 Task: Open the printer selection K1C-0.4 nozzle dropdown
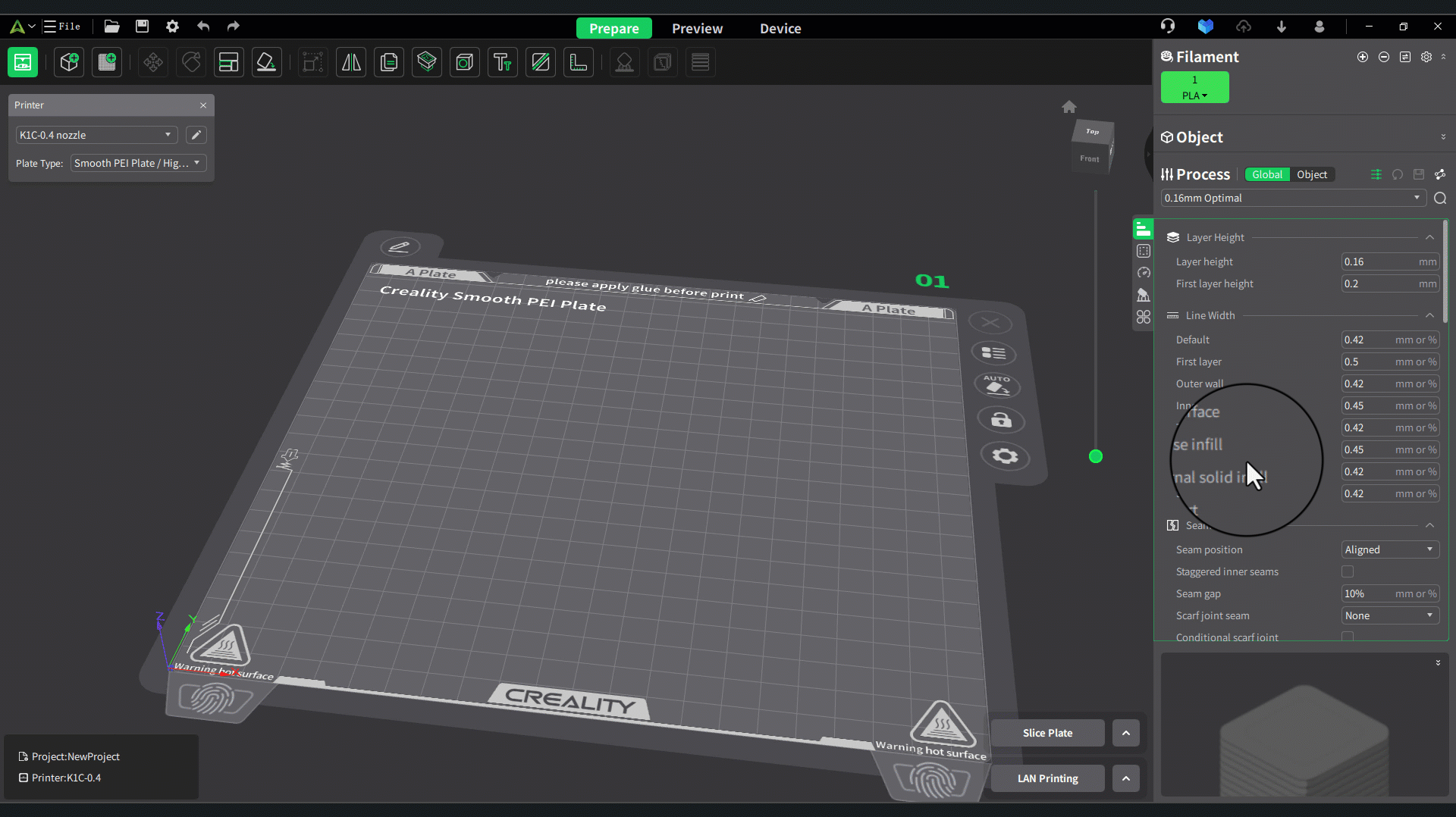click(x=96, y=135)
